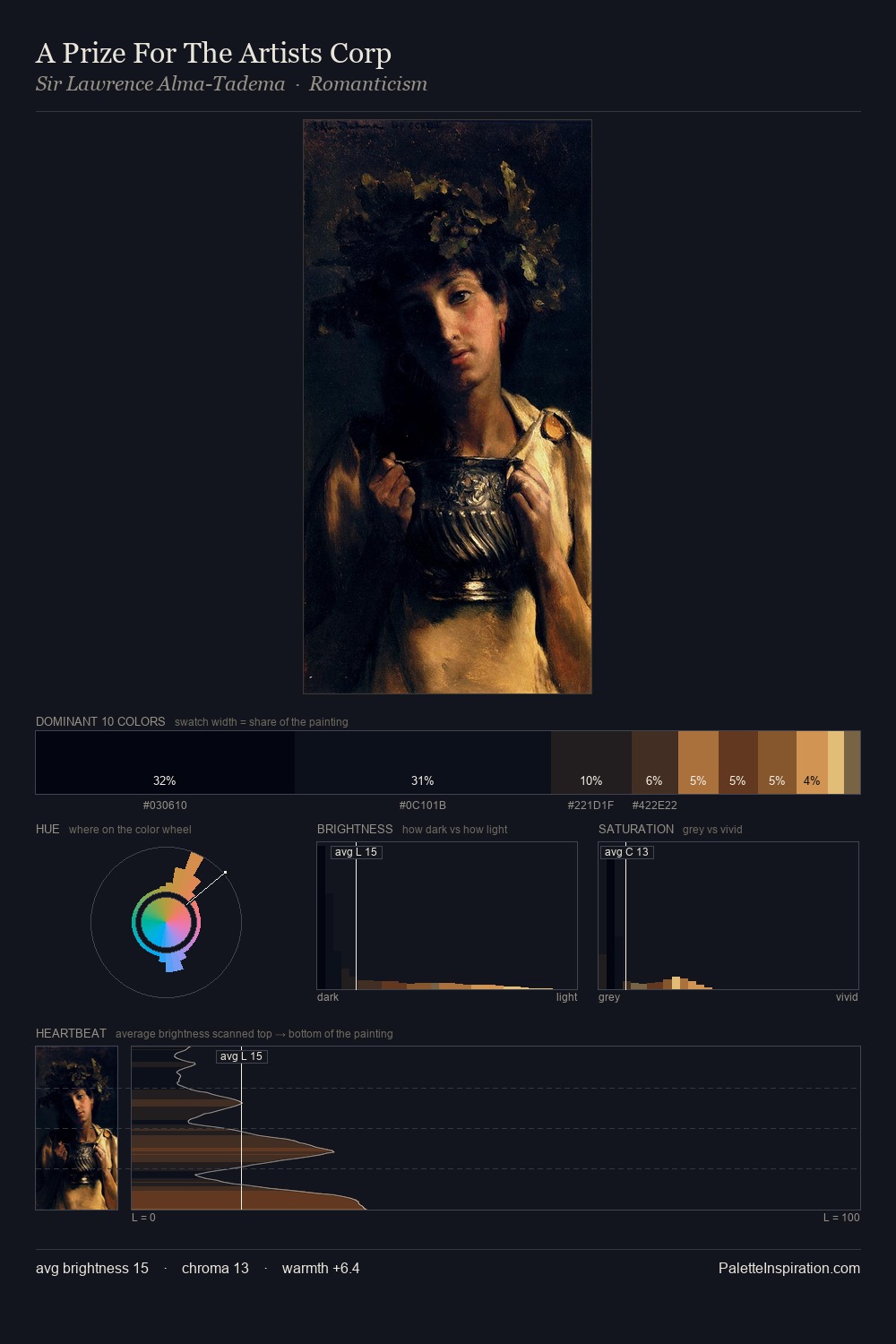The image size is (896, 1344).
Task: Click 'where on the color wheel' caption
Action: [x=130, y=830]
